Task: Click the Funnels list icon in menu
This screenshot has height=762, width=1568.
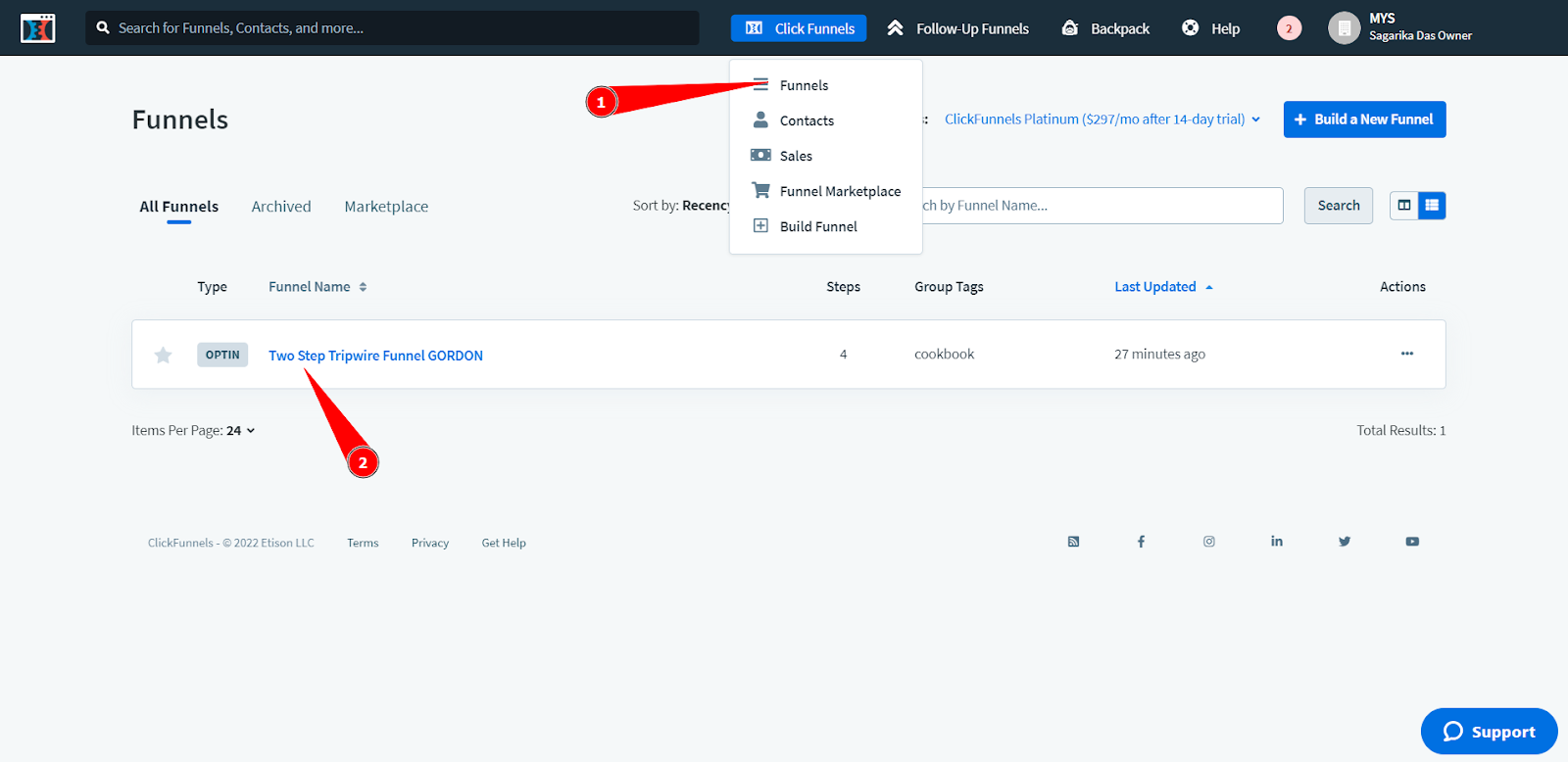Action: [x=760, y=84]
